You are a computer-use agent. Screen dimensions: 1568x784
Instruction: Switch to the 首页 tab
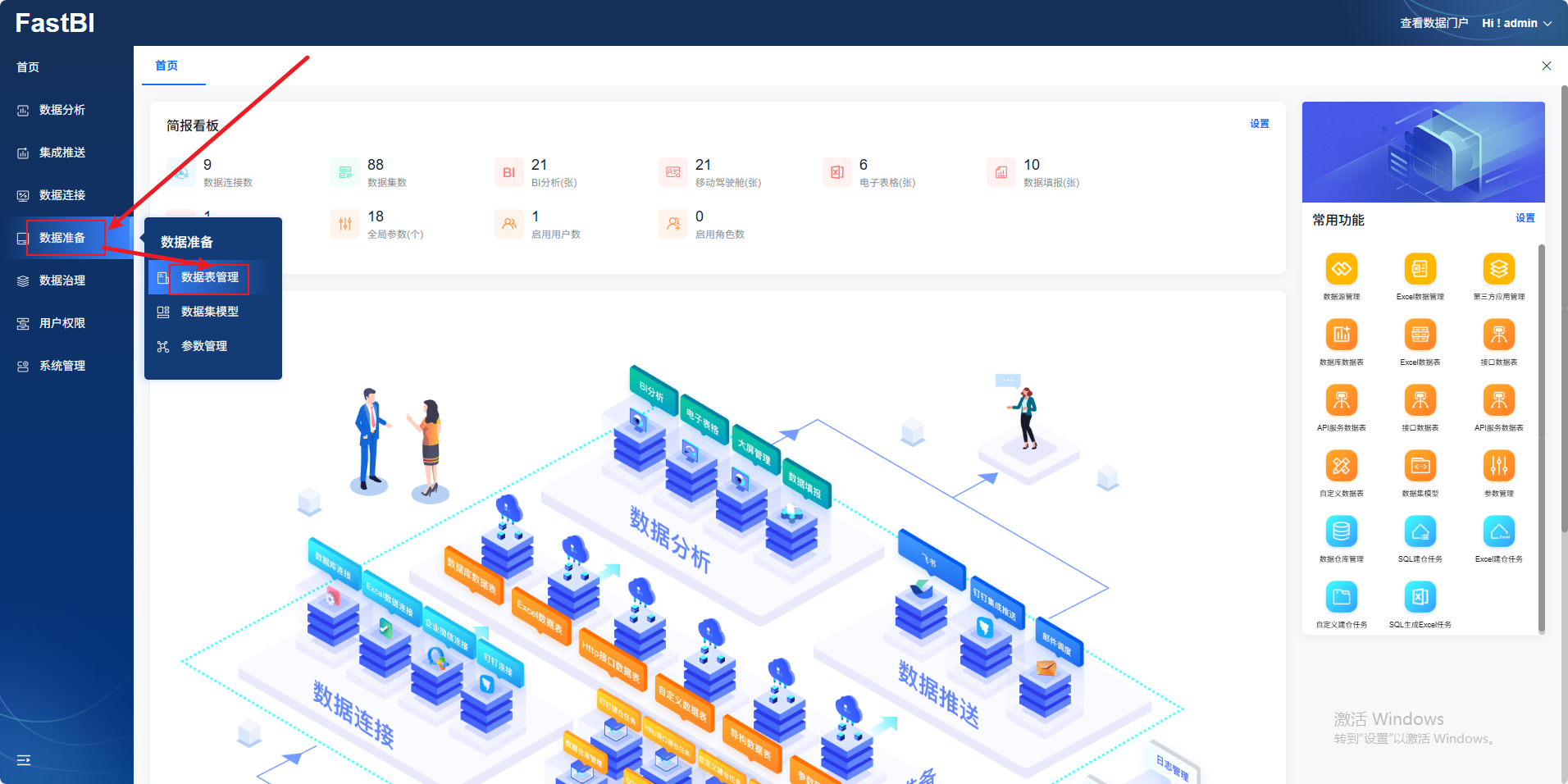click(x=166, y=66)
